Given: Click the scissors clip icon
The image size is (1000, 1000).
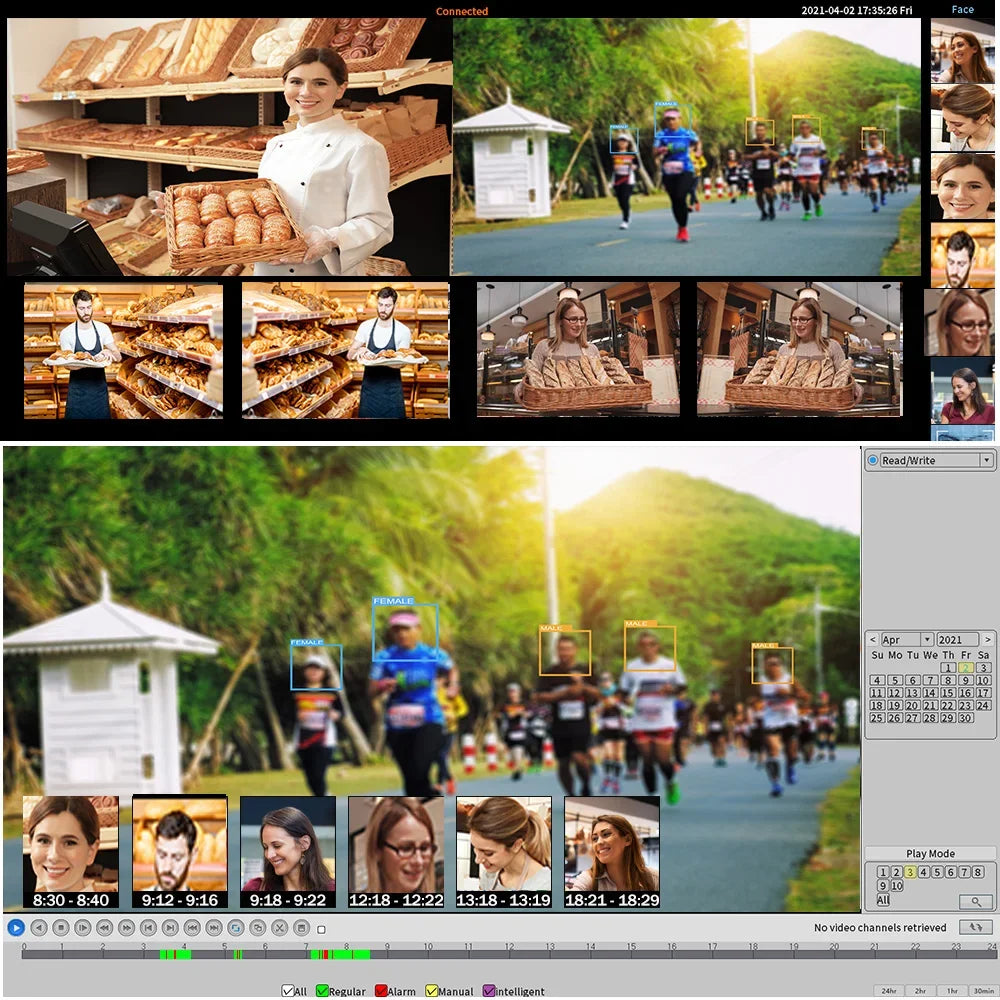Looking at the screenshot, I should 279,928.
